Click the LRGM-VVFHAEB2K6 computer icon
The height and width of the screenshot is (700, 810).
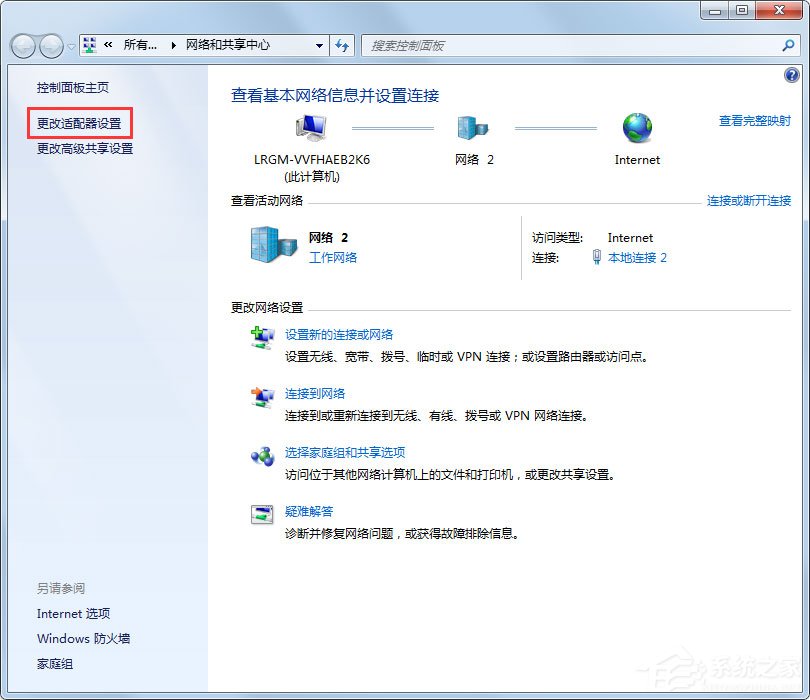click(310, 128)
